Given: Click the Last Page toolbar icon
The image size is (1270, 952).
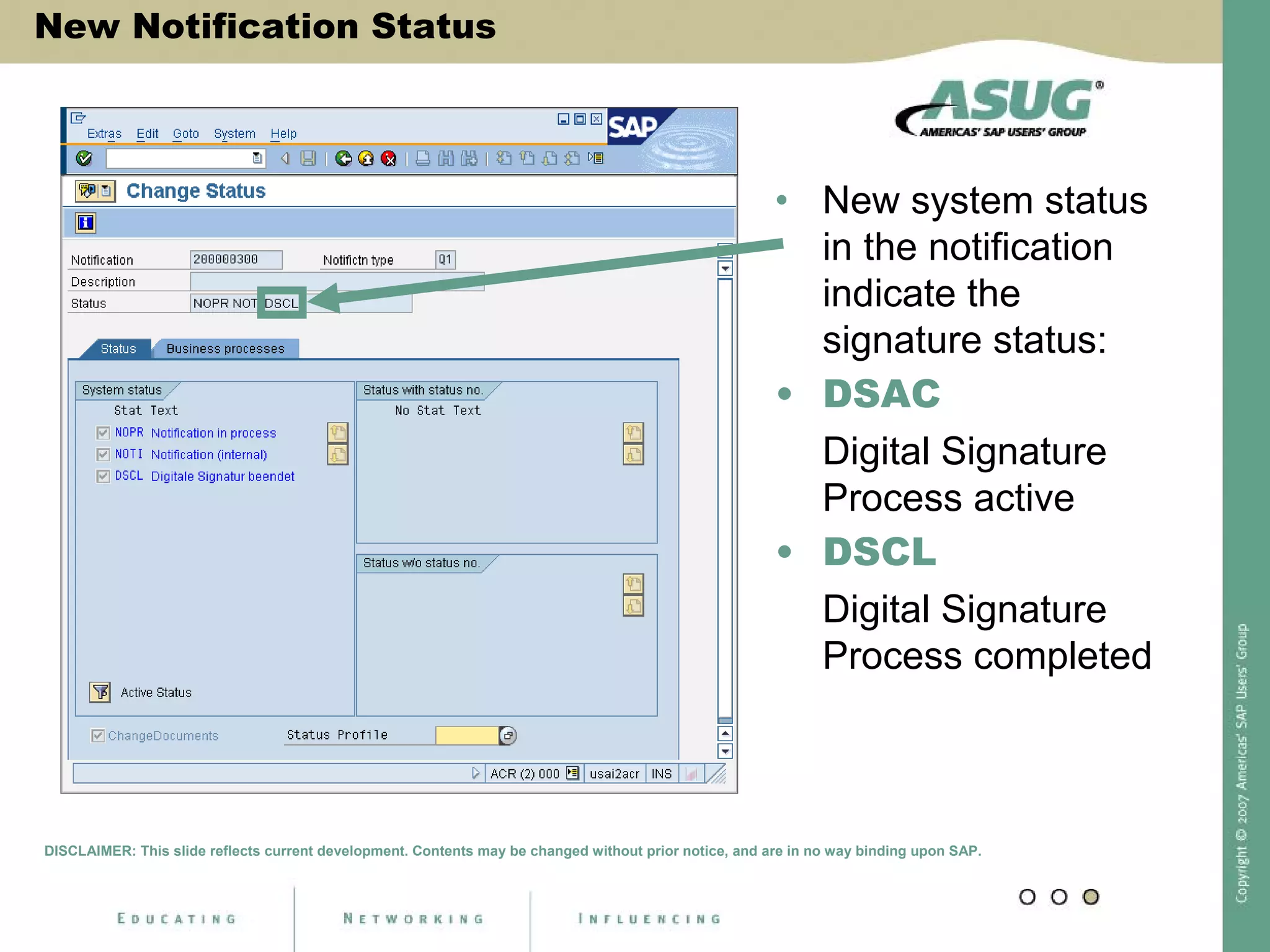Looking at the screenshot, I should 572,159.
